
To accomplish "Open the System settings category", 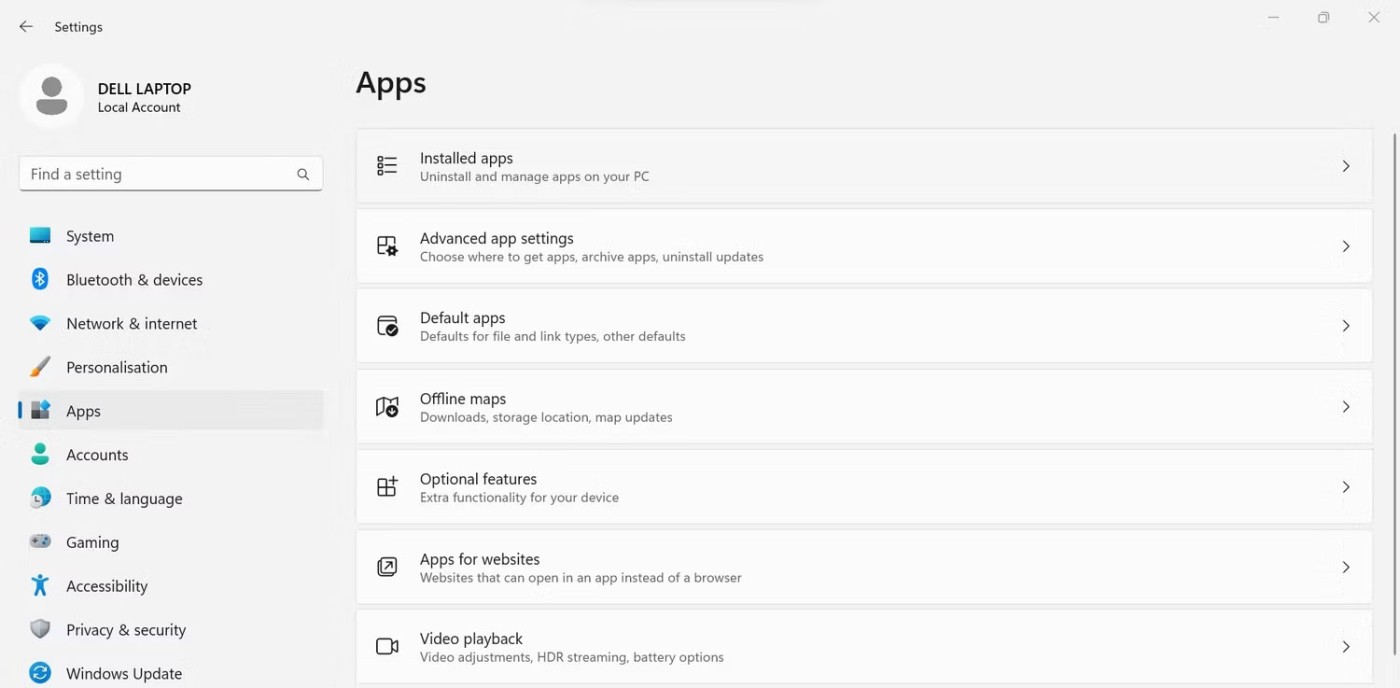I will (90, 236).
